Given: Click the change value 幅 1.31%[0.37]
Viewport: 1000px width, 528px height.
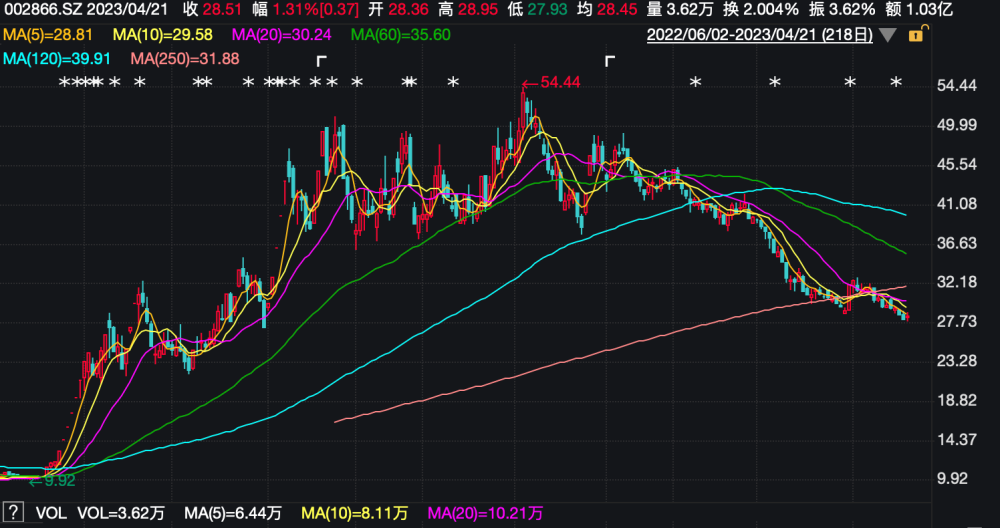Looking at the screenshot, I should [305, 10].
